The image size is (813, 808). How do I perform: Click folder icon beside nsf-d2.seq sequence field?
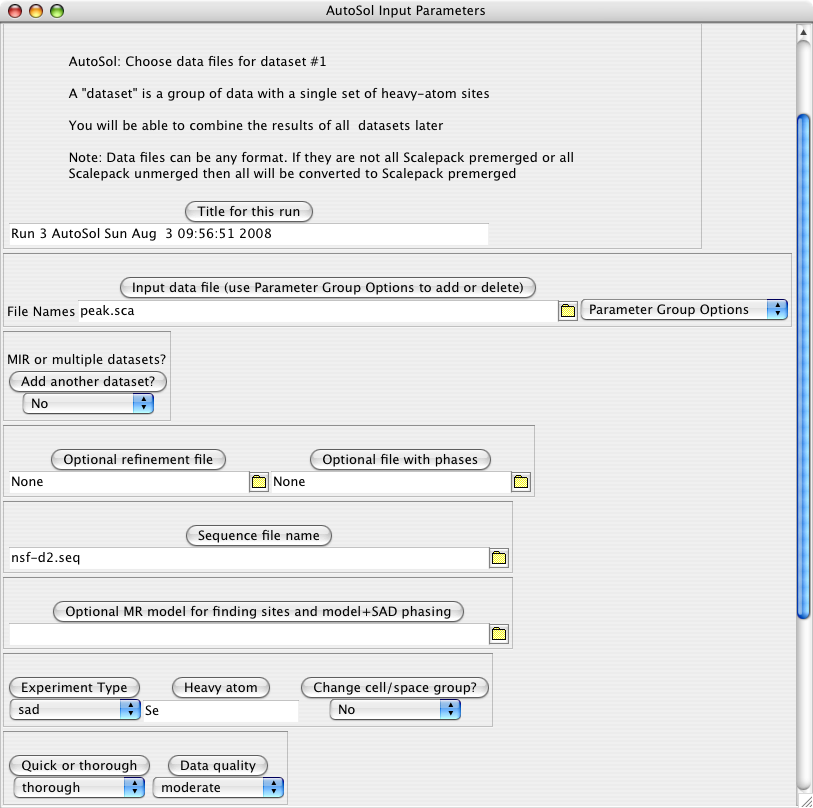coord(499,558)
